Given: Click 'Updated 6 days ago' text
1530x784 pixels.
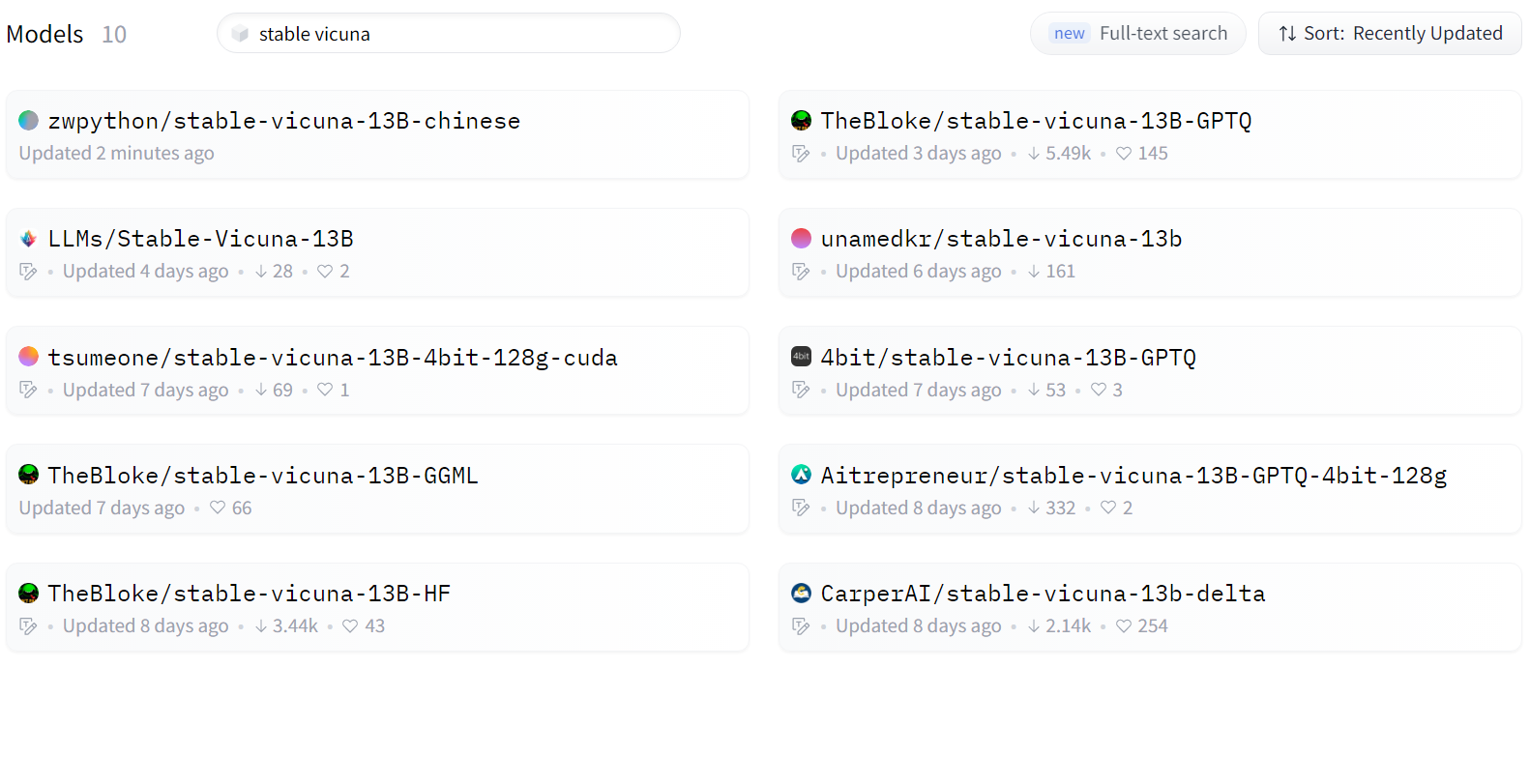Looking at the screenshot, I should click(x=919, y=272).
